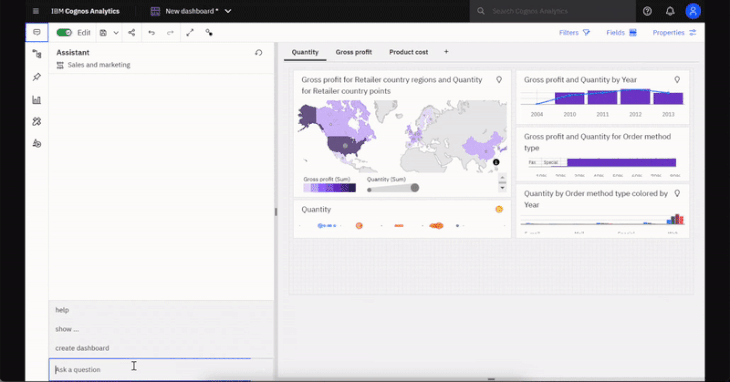Click the map's black info badge
Image resolution: width=730 pixels, height=382 pixels.
click(x=496, y=162)
